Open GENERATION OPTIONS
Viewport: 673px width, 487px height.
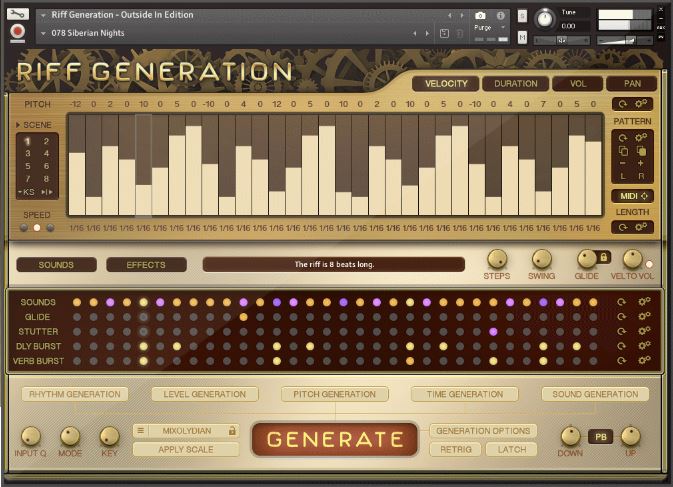[483, 431]
